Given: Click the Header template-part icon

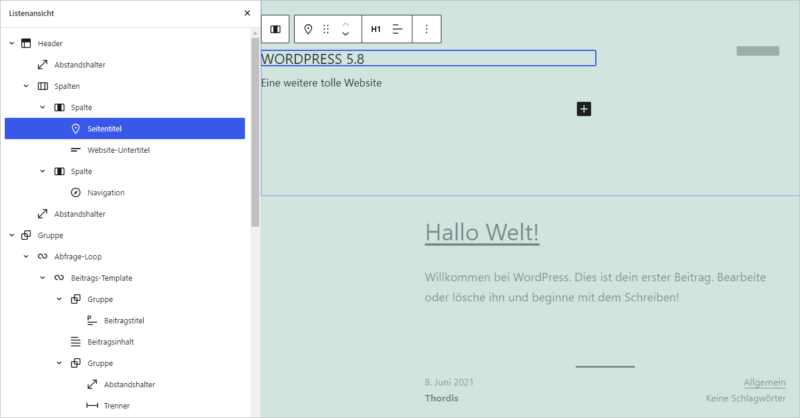Looking at the screenshot, I should click(26, 43).
